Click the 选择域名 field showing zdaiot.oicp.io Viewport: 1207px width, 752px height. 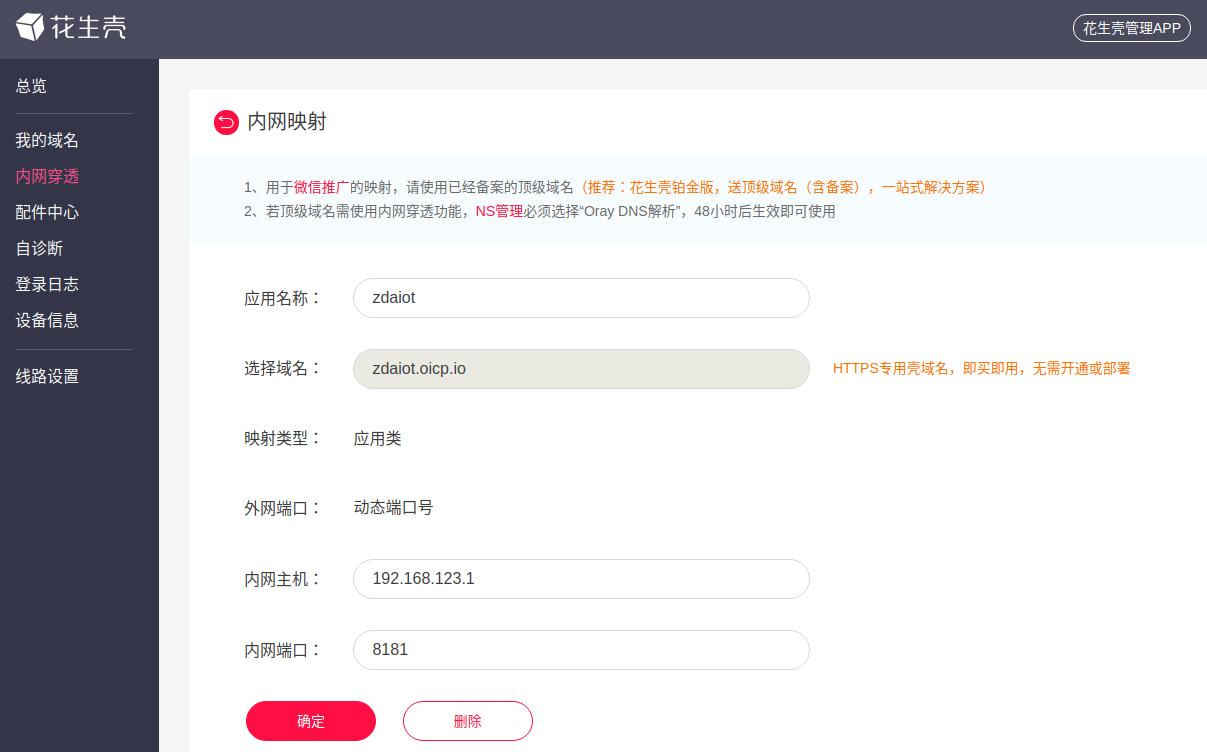point(581,369)
